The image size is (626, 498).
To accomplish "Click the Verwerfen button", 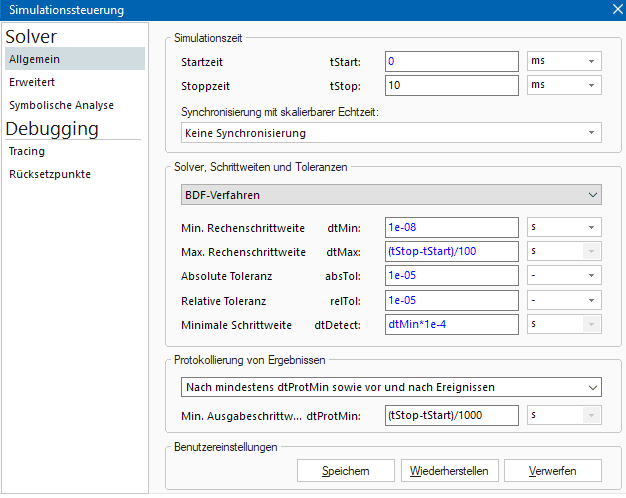I will pos(553,470).
